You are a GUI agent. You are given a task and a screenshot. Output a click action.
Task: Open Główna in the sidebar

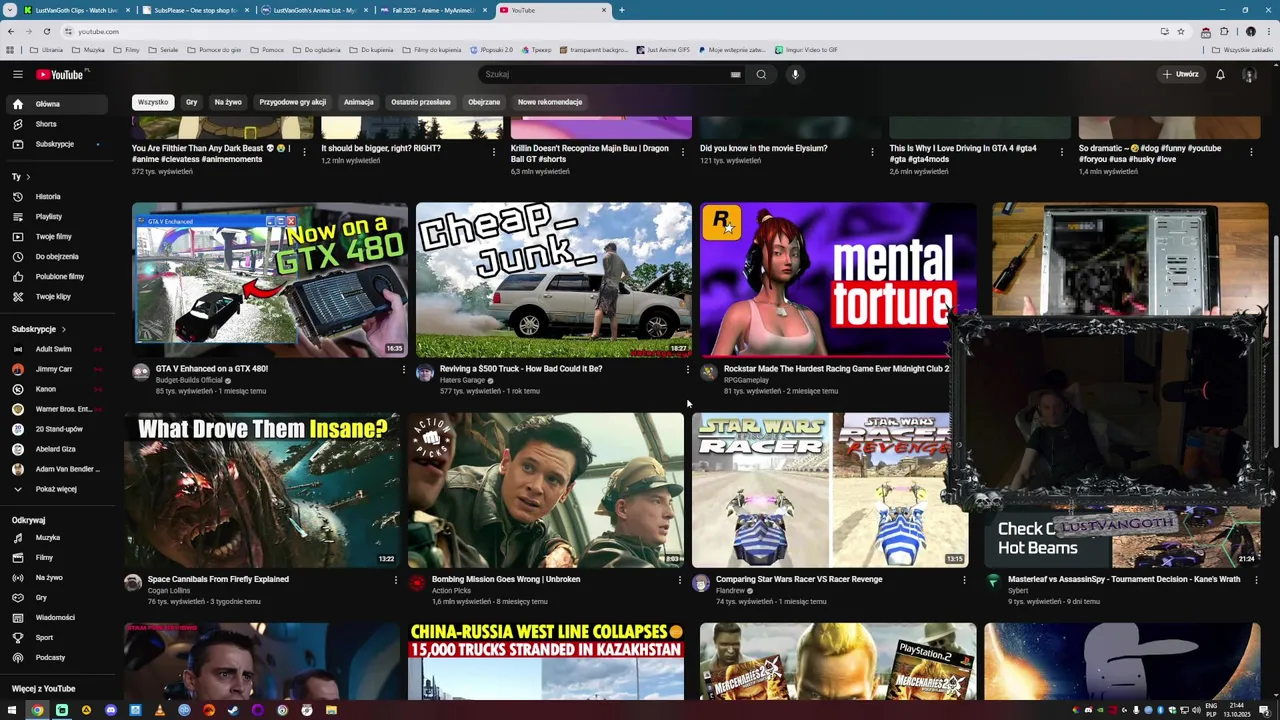pyautogui.click(x=59, y=104)
